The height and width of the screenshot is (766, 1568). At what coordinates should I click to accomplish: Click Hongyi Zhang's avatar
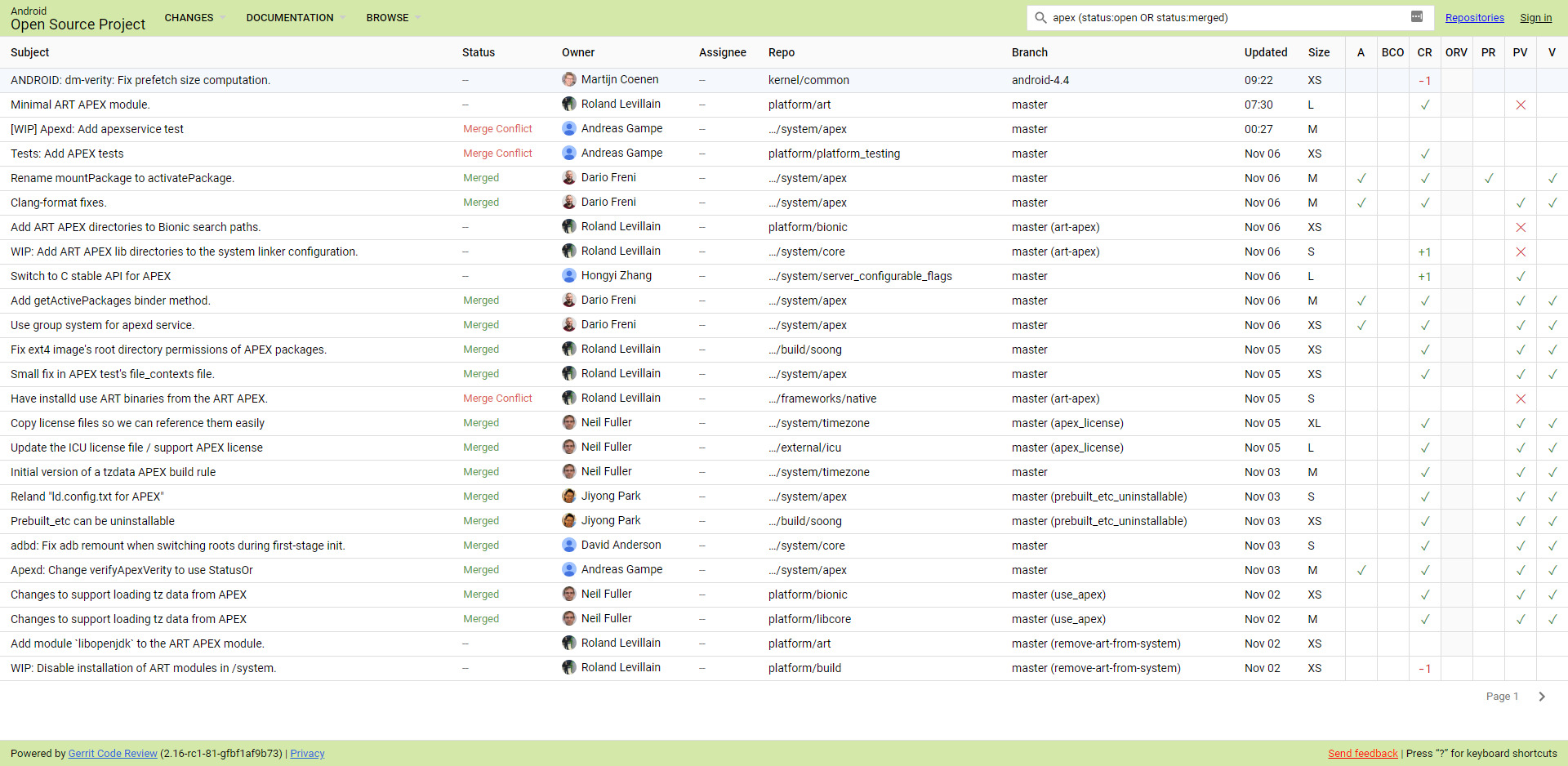[569, 275]
